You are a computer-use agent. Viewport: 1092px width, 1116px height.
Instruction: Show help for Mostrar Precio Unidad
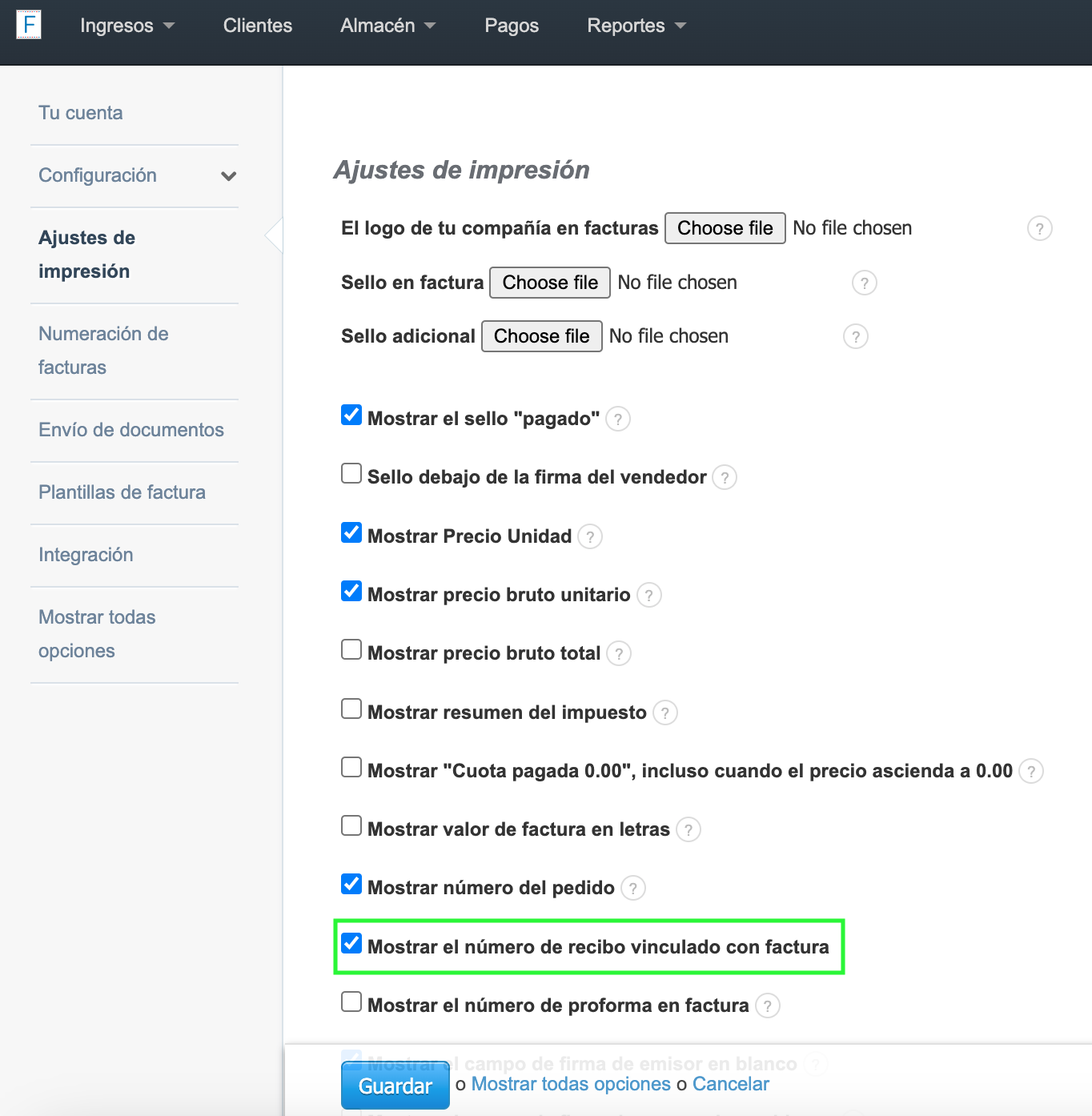pos(590,537)
